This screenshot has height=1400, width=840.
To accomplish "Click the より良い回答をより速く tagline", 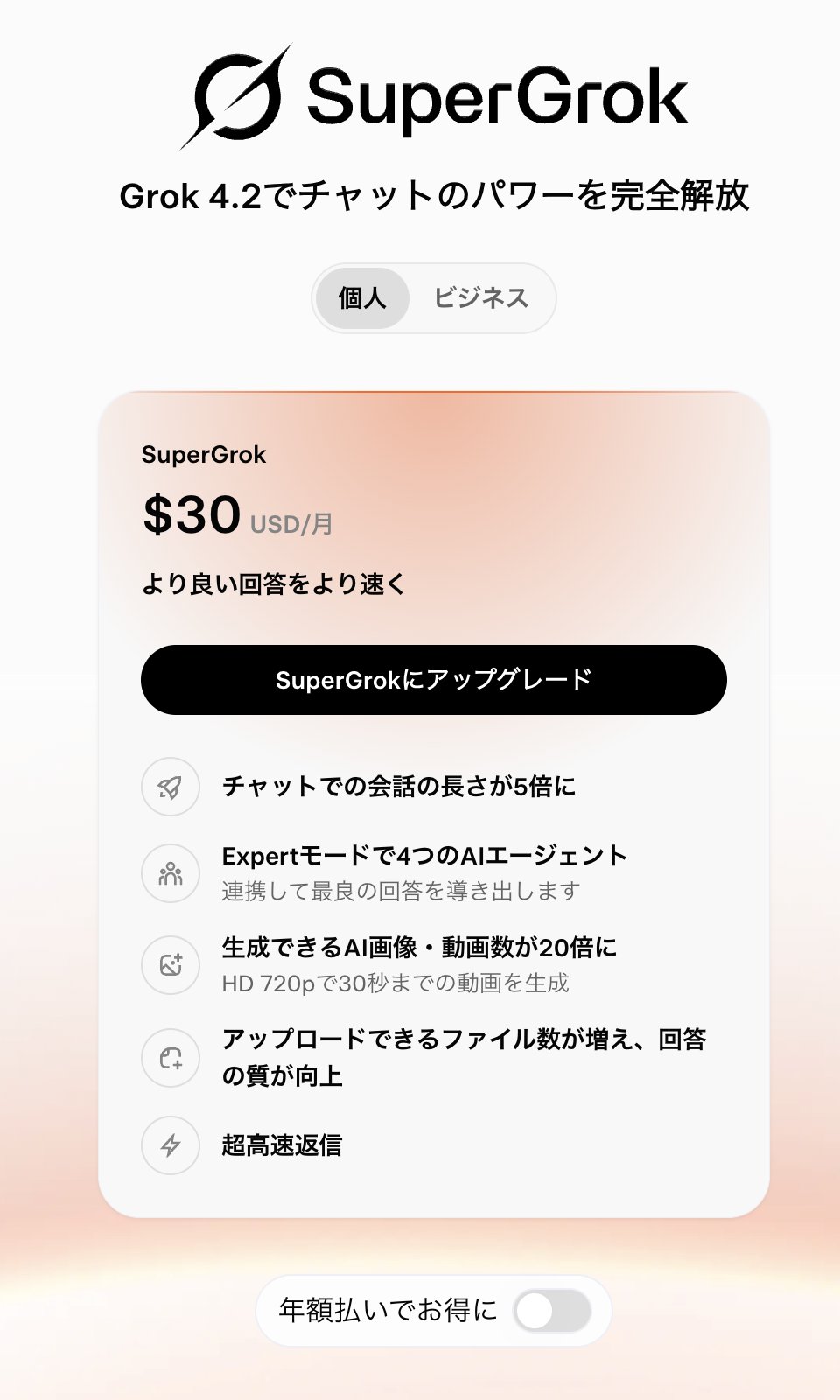I will click(274, 584).
